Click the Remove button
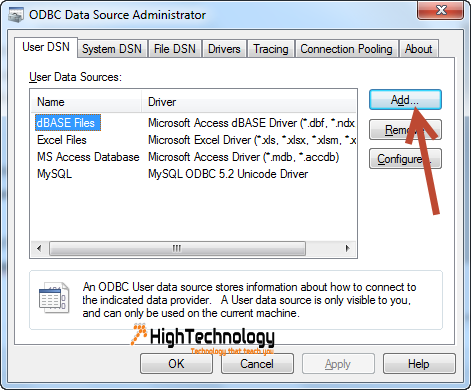Viewport: 471px width, 390px height. 405,130
